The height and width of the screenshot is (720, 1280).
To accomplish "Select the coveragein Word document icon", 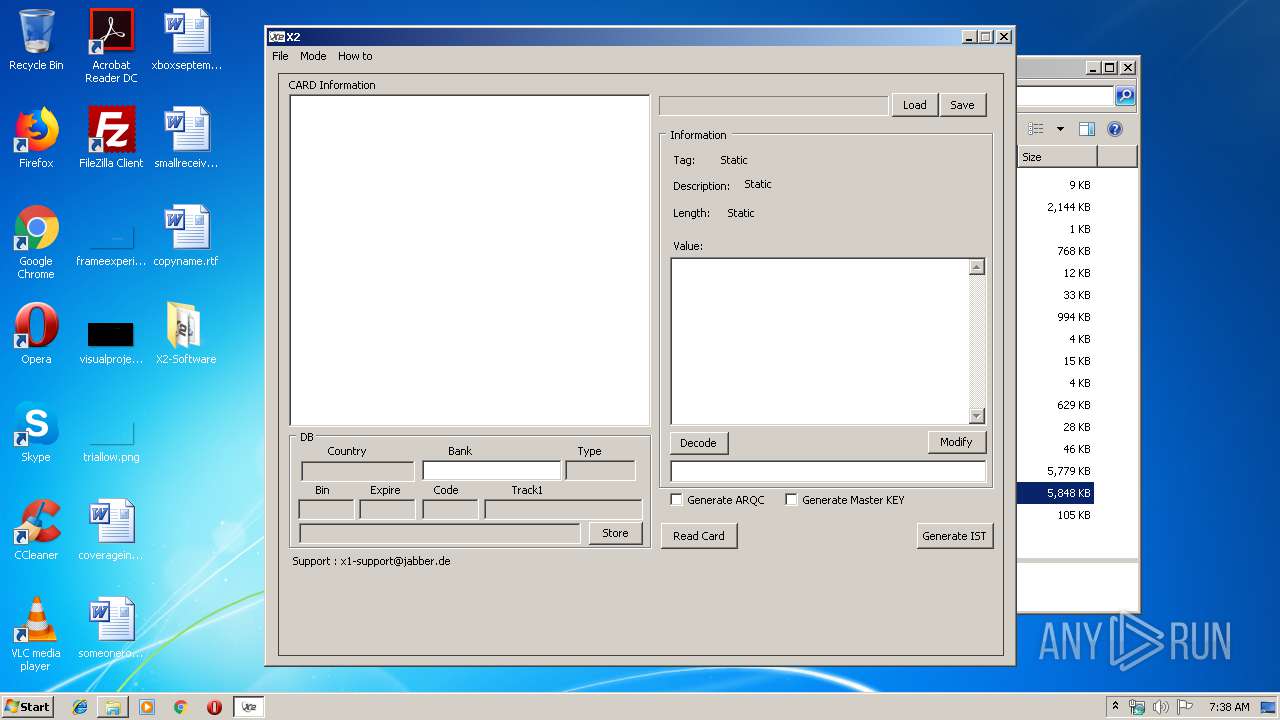I will coord(111,530).
